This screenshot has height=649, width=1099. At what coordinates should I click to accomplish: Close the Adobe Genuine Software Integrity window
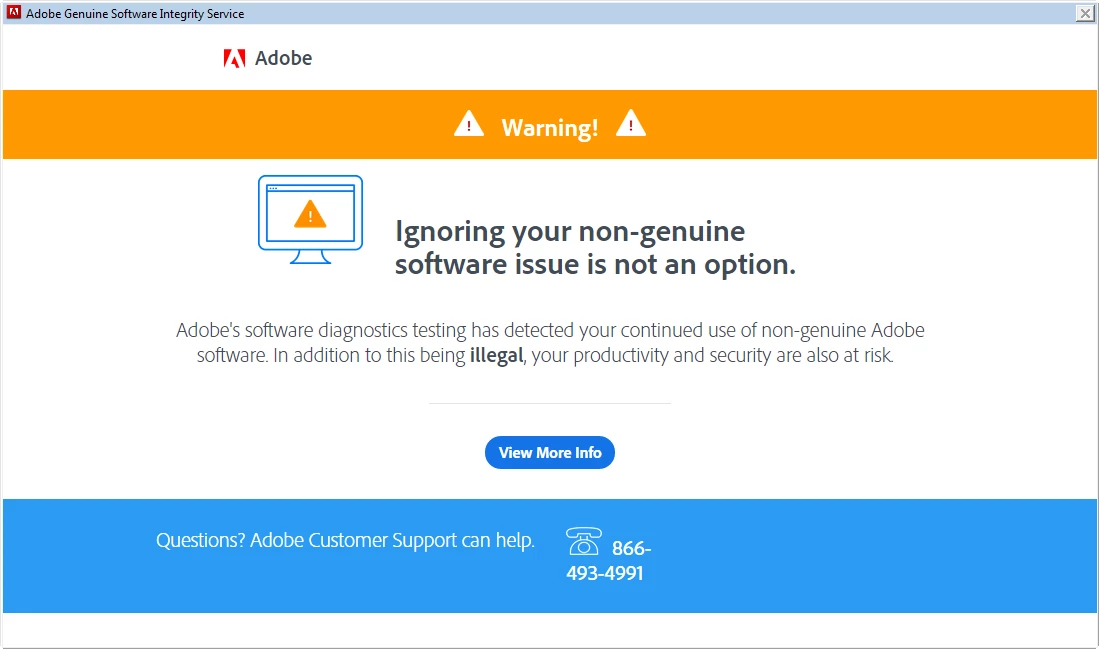click(x=1084, y=13)
